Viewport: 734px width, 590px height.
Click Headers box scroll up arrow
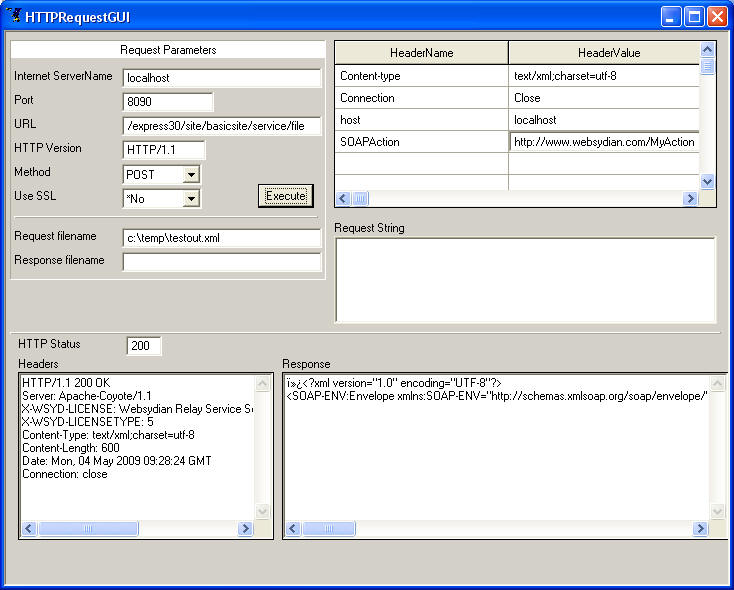coord(262,384)
